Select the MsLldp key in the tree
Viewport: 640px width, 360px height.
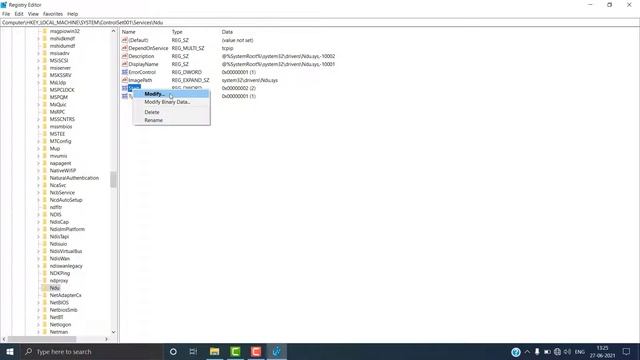58,82
